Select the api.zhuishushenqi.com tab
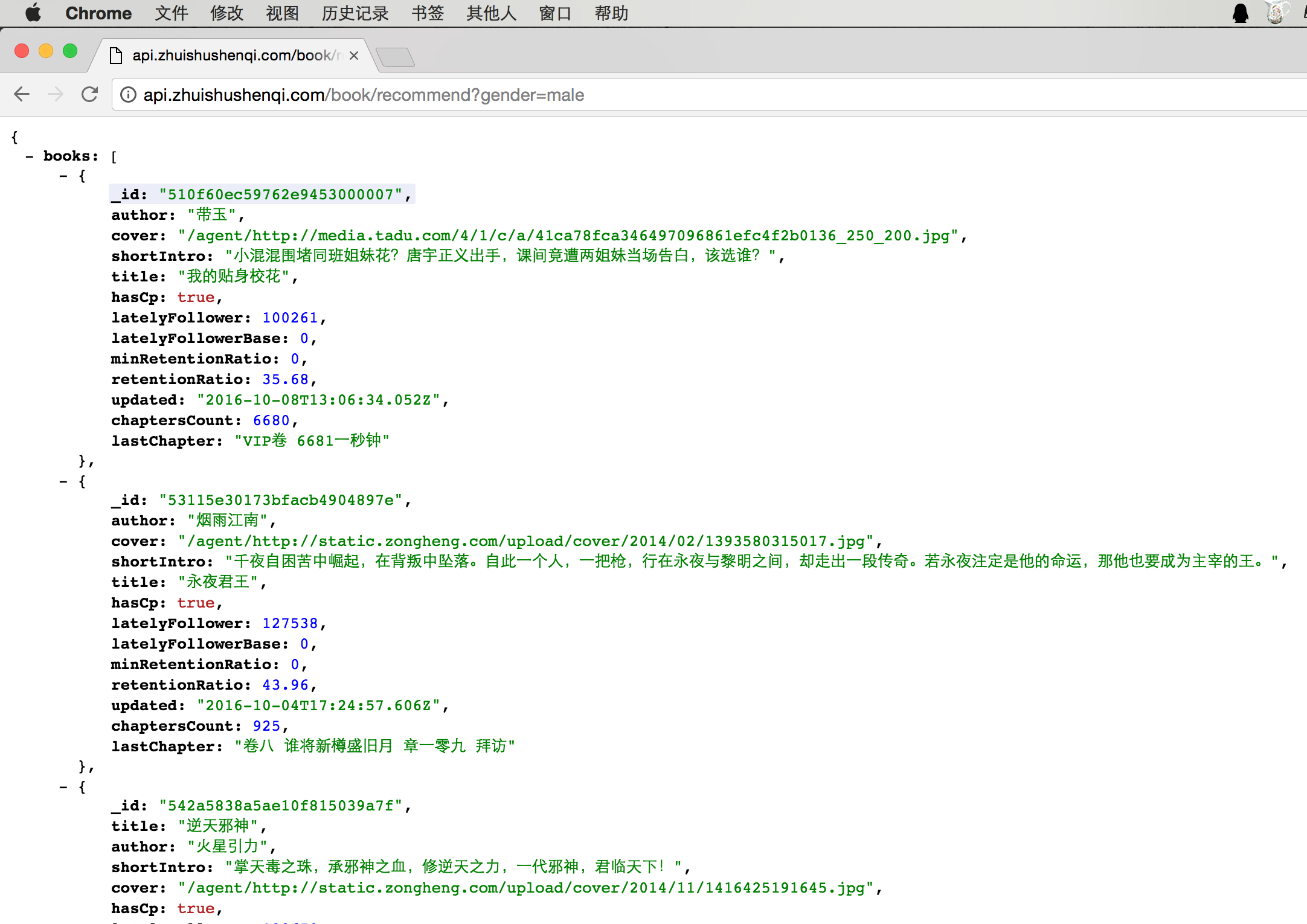 coord(236,56)
